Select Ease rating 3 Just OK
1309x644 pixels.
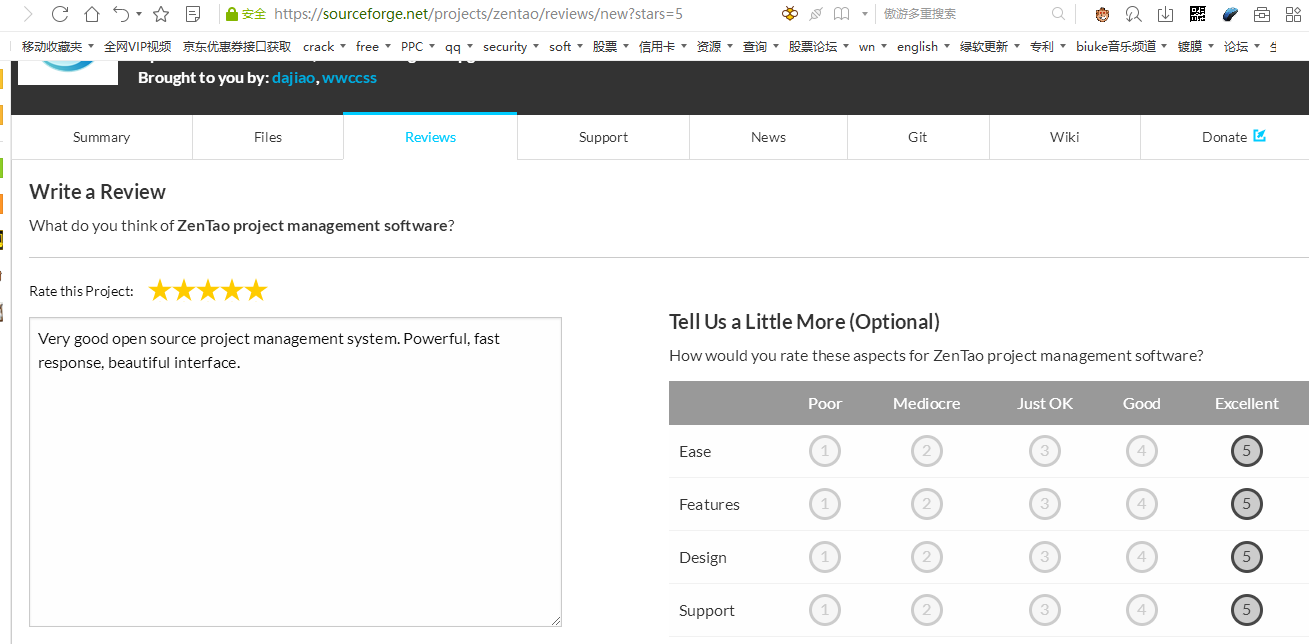click(x=1044, y=451)
